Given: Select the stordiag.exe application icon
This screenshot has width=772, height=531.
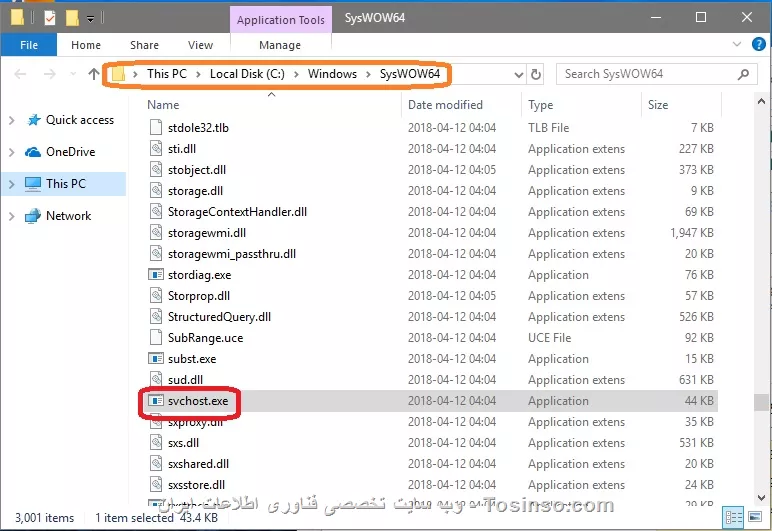Looking at the screenshot, I should pyautogui.click(x=156, y=275).
